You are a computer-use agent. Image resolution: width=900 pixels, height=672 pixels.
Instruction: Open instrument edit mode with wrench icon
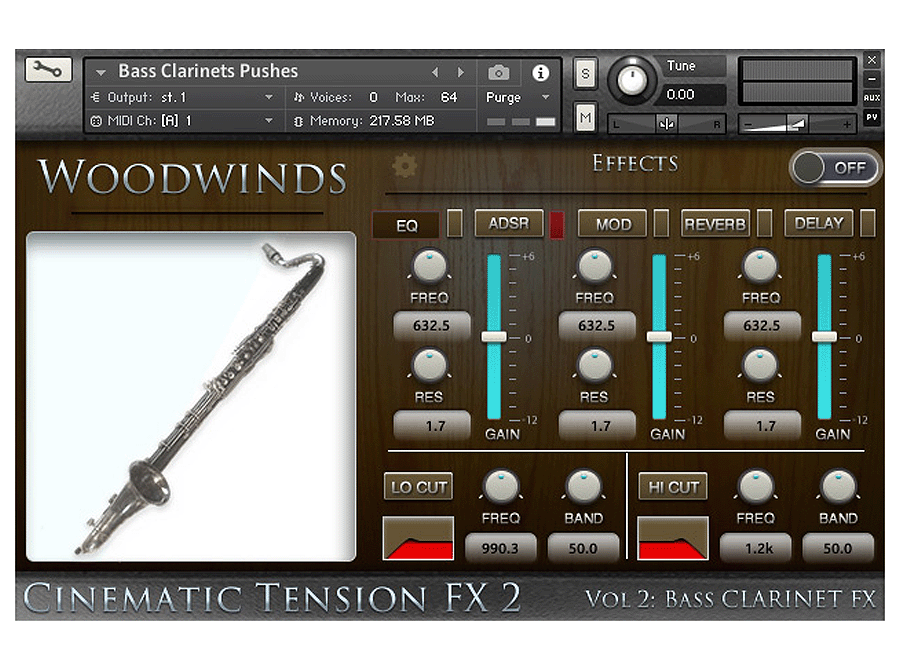48,70
